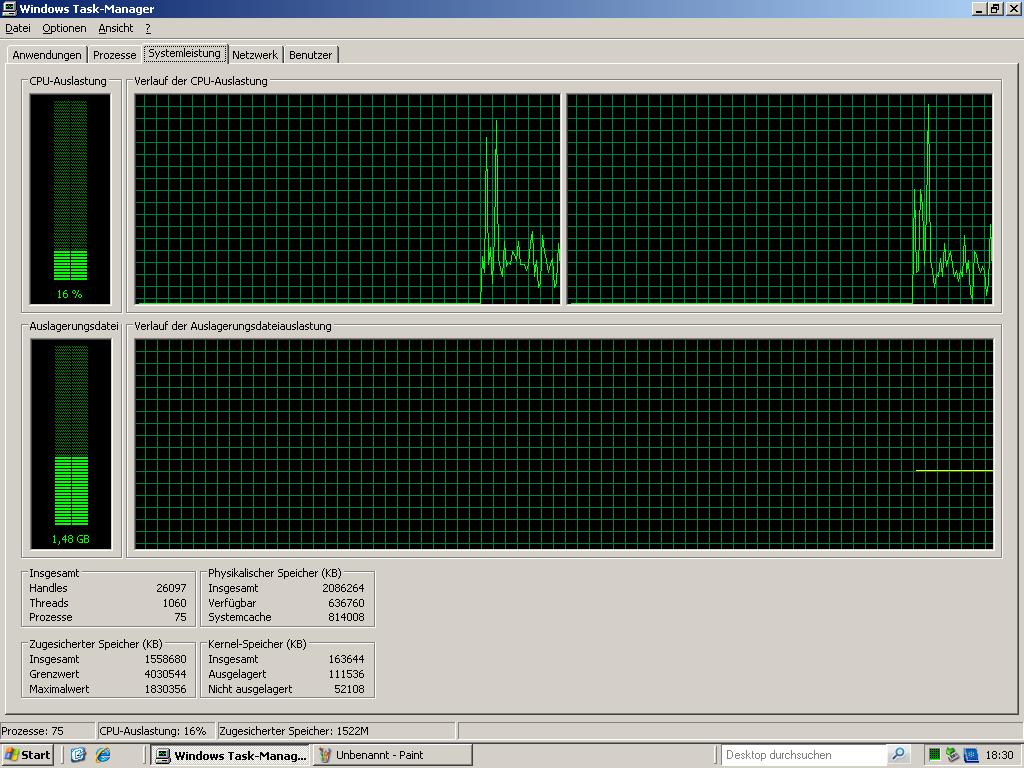The image size is (1024, 768).
Task: Activate Windows Task-Manager taskbar button
Action: (x=231, y=756)
